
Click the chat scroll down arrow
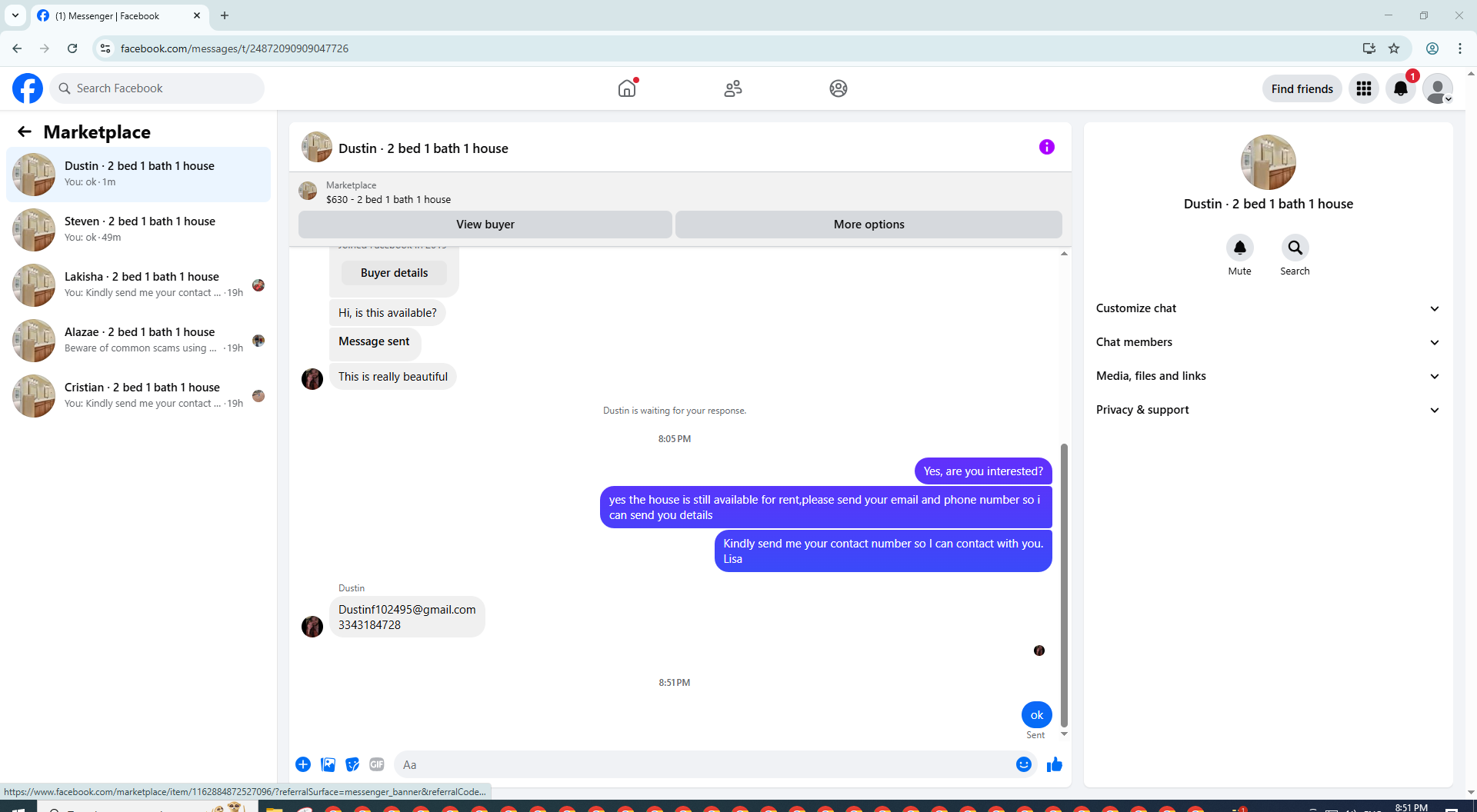point(1064,734)
